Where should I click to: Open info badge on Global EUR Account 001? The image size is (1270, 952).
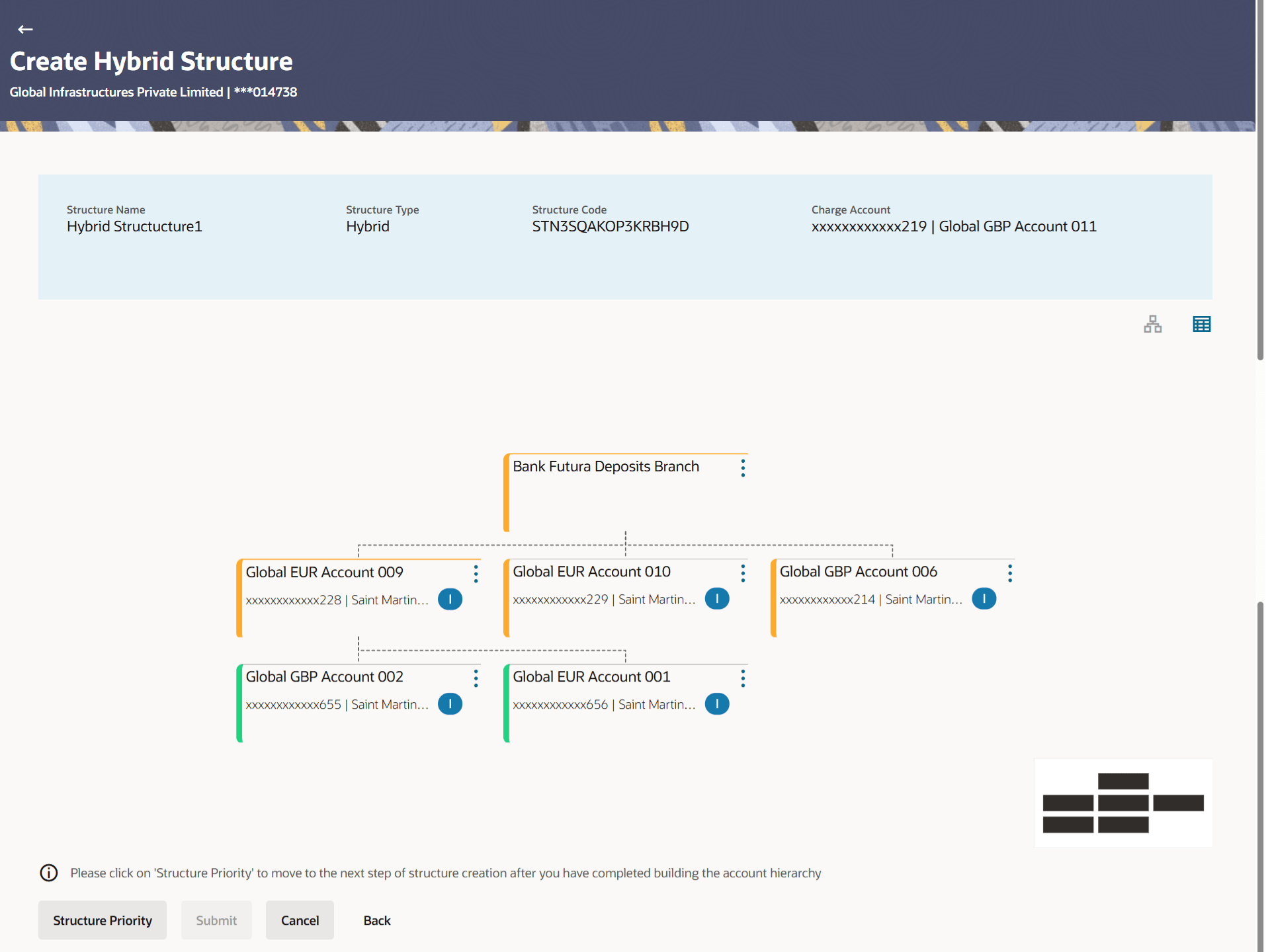point(717,704)
